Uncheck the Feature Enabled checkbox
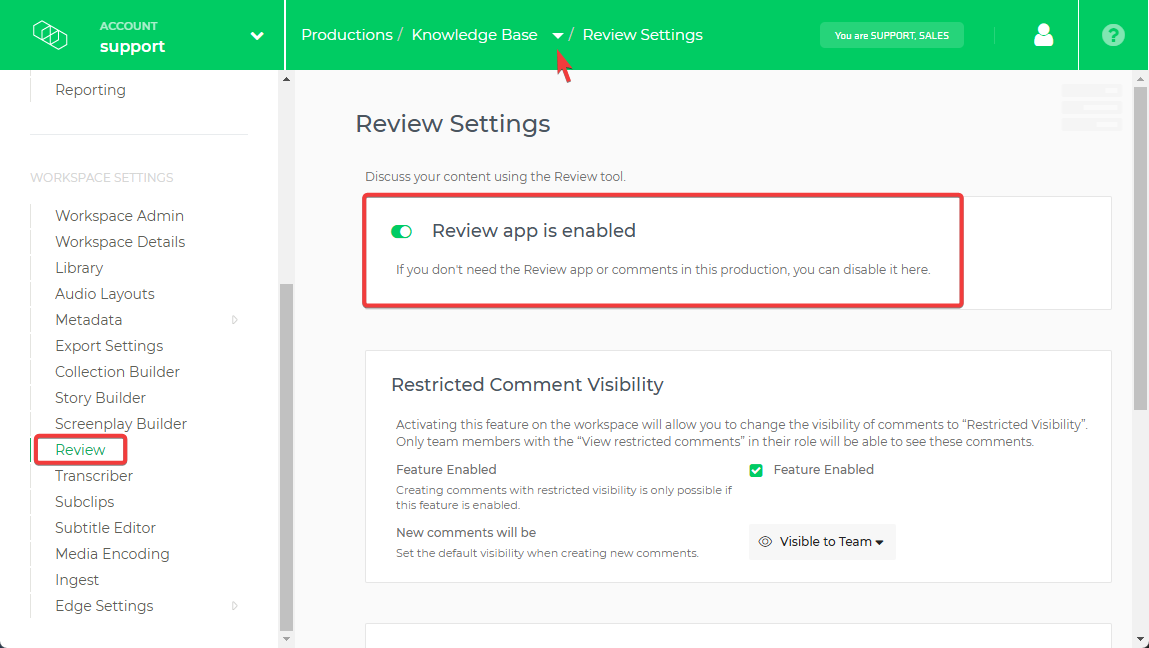 tap(756, 471)
